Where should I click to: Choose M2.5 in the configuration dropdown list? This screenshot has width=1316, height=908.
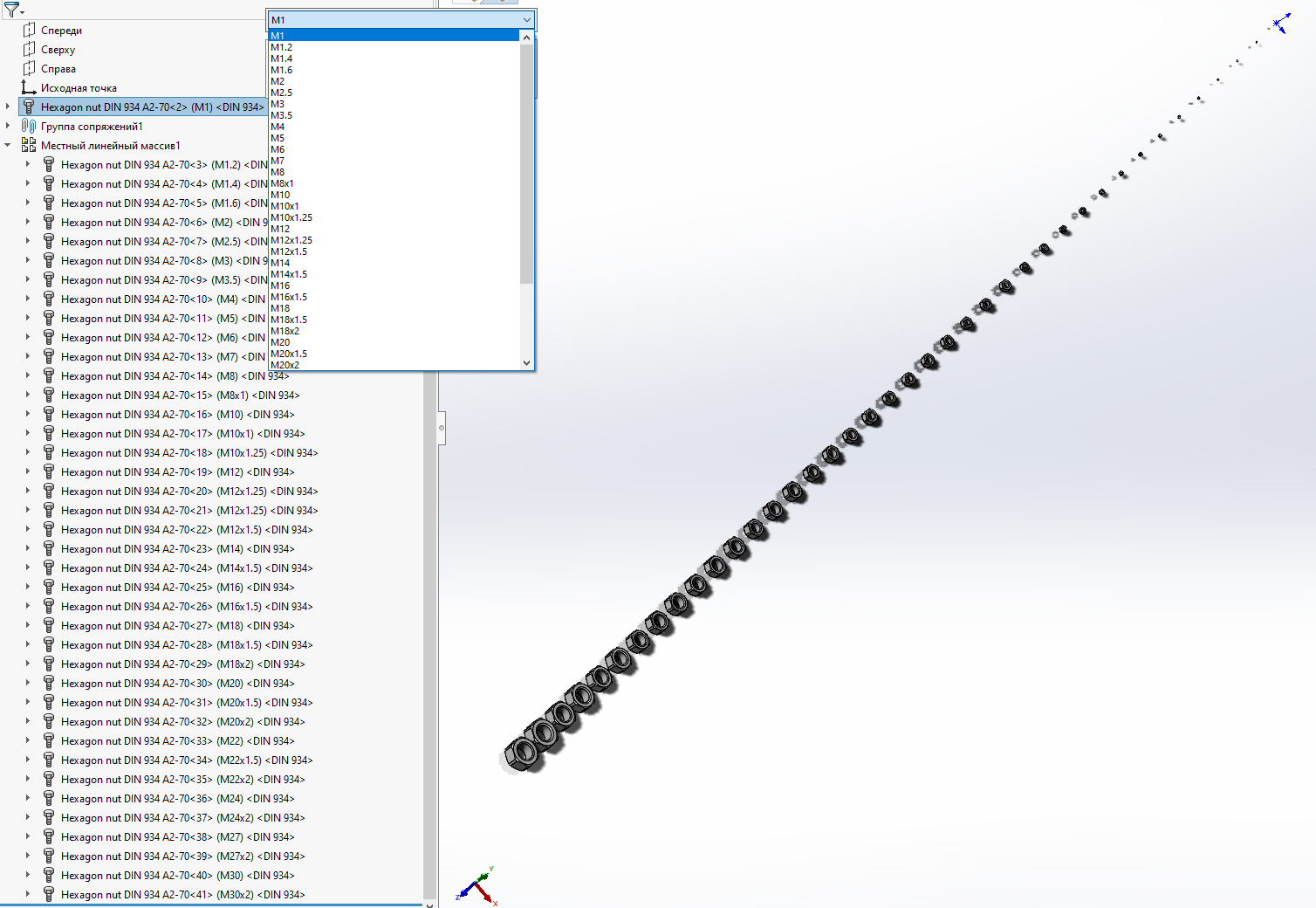point(394,93)
